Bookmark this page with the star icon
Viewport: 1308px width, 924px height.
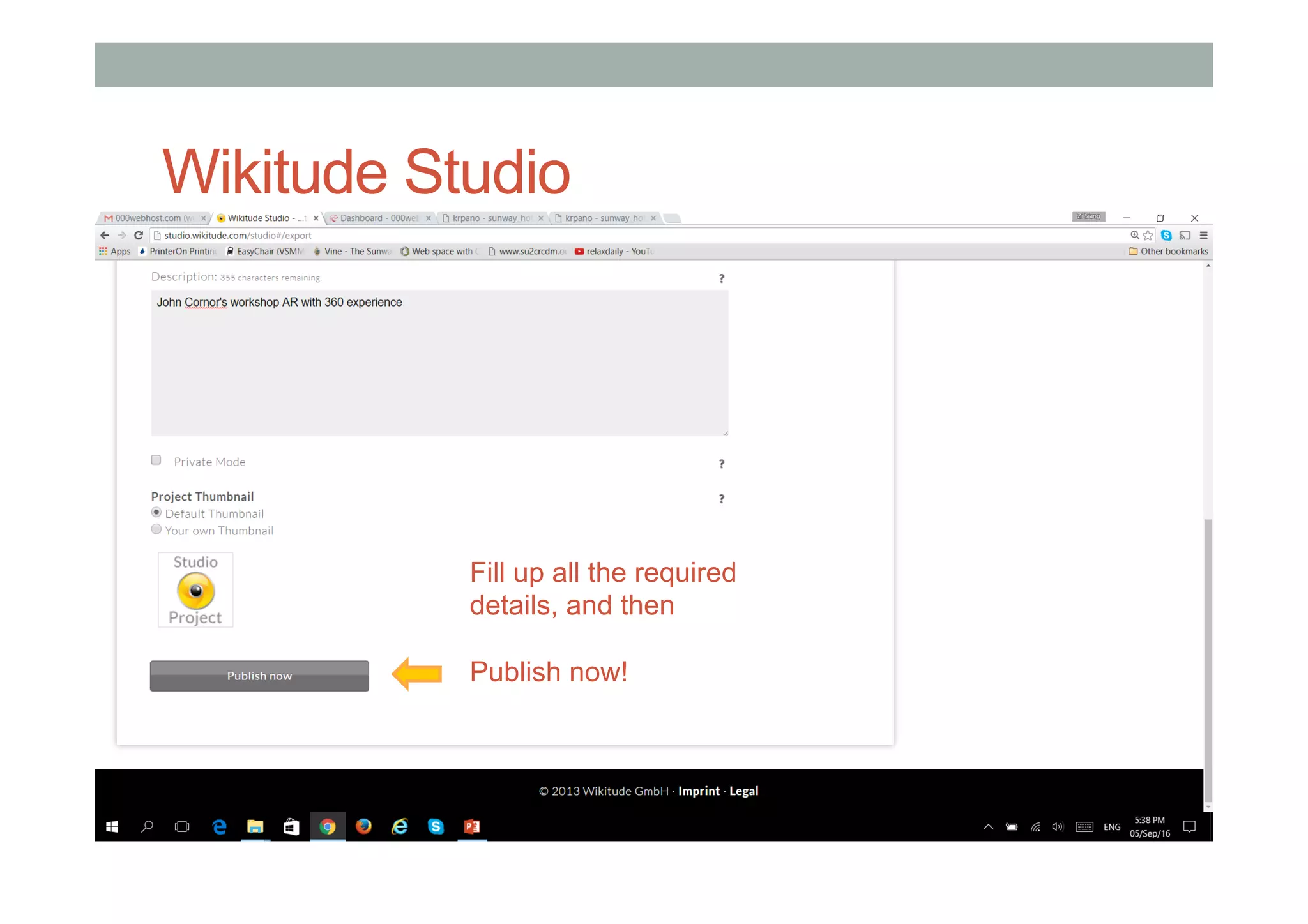1148,235
